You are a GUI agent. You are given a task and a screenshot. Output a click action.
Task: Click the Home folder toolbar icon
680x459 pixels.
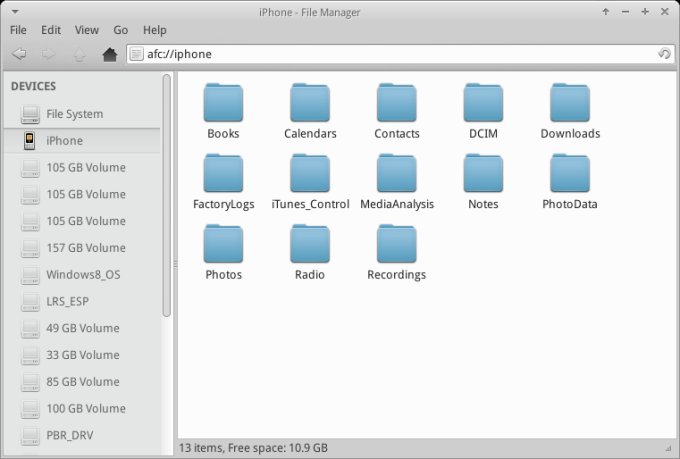click(x=110, y=54)
